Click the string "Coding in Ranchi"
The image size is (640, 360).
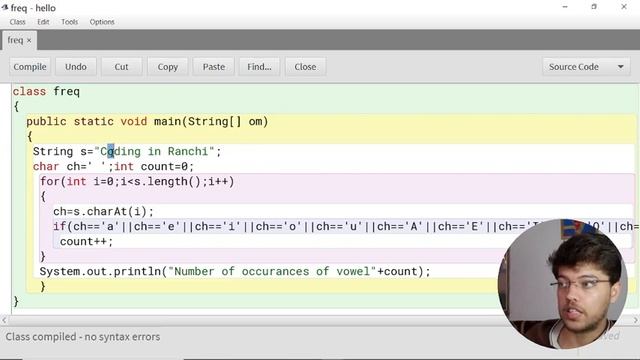[154, 151]
